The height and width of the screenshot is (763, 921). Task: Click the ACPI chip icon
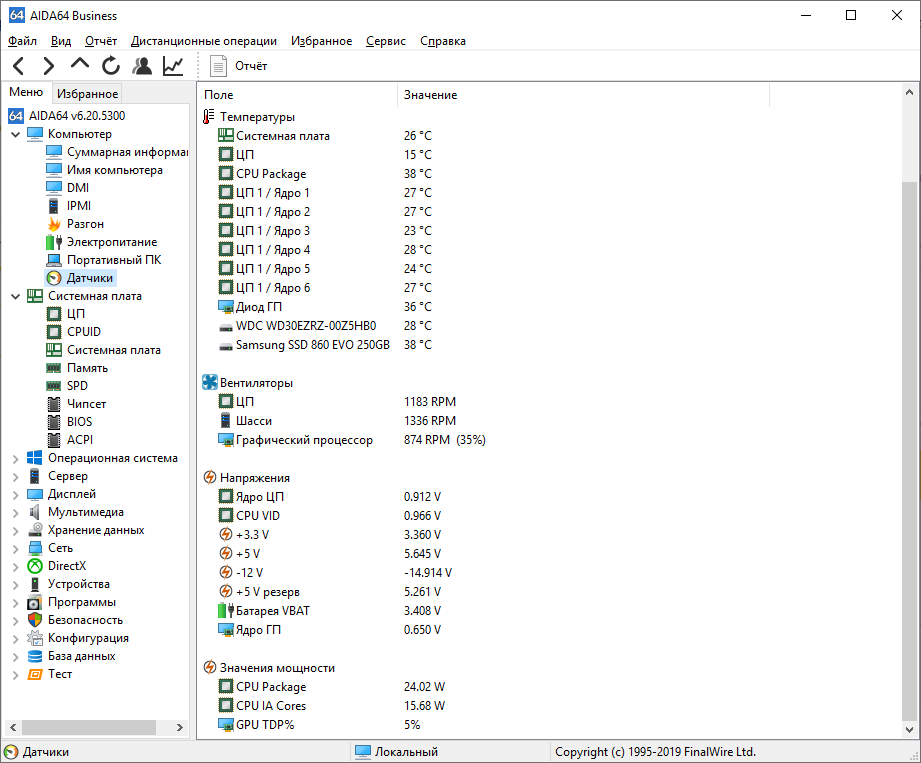coord(54,440)
